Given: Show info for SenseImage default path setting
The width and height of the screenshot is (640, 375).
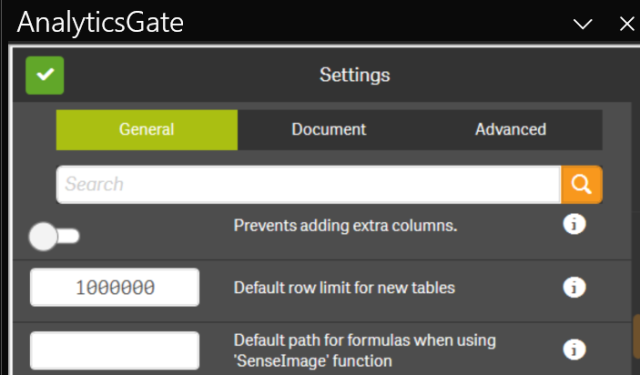Looking at the screenshot, I should (x=574, y=349).
